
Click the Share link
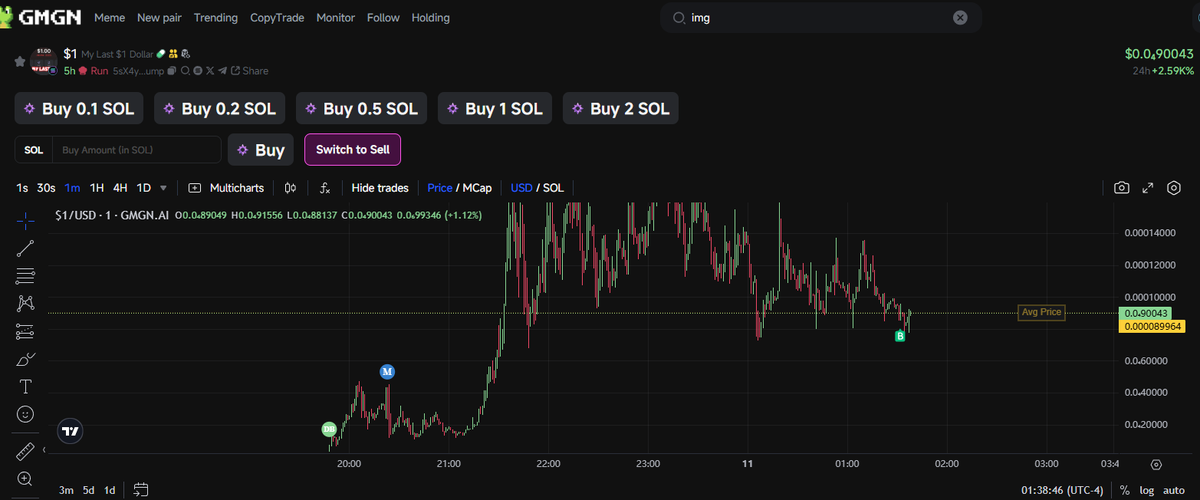click(250, 71)
